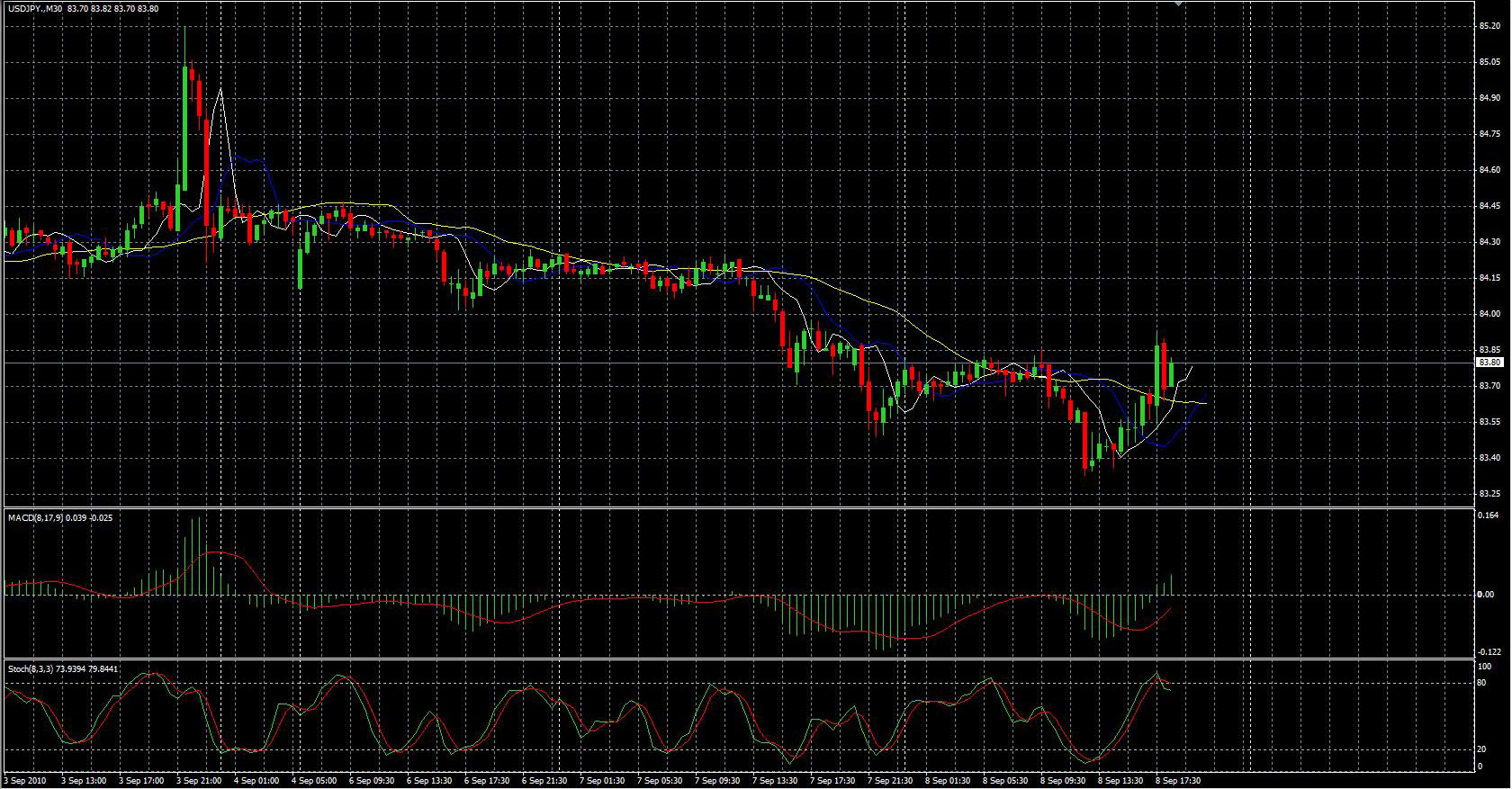Click the 4 Sep 01:00 time axis label
Image resolution: width=1512 pixels, height=789 pixels.
tap(256, 781)
